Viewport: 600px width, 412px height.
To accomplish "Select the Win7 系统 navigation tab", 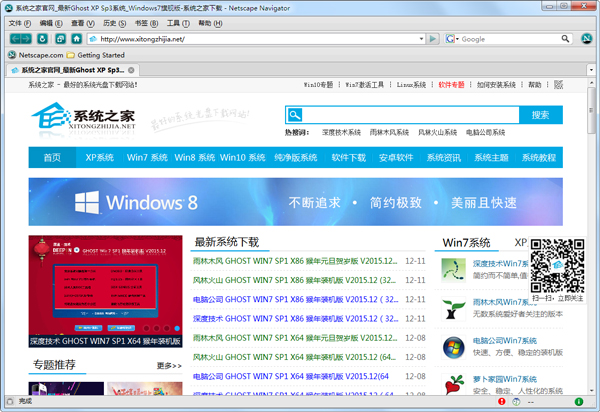I will click(146, 157).
